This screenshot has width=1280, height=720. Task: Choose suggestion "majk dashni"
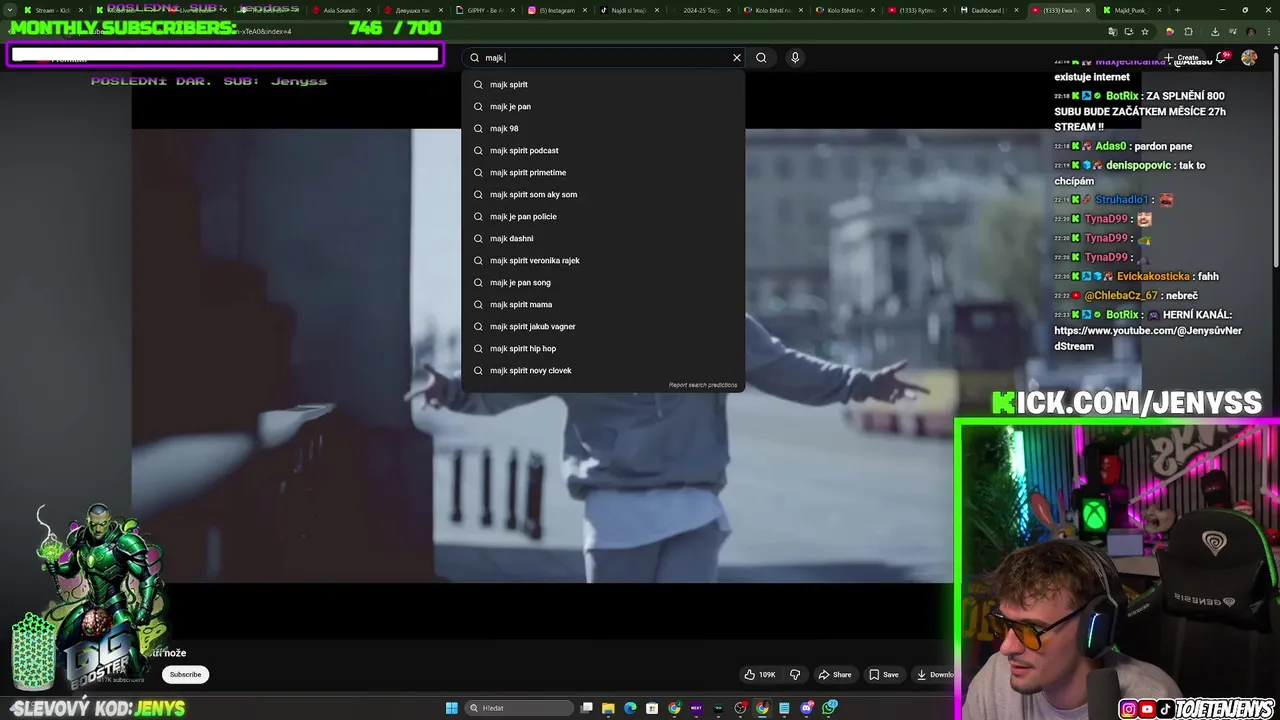click(603, 238)
